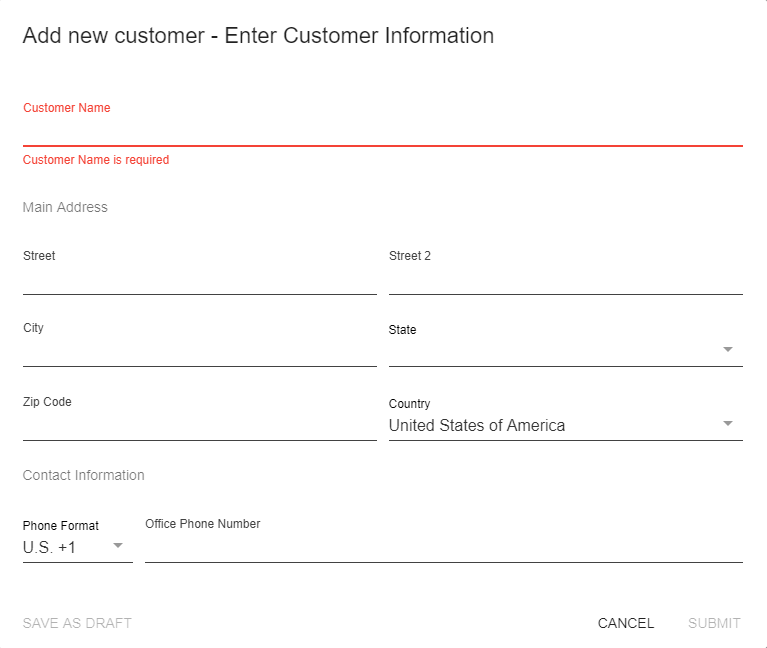Focus the Zip Code field
The image size is (767, 648).
tap(199, 426)
